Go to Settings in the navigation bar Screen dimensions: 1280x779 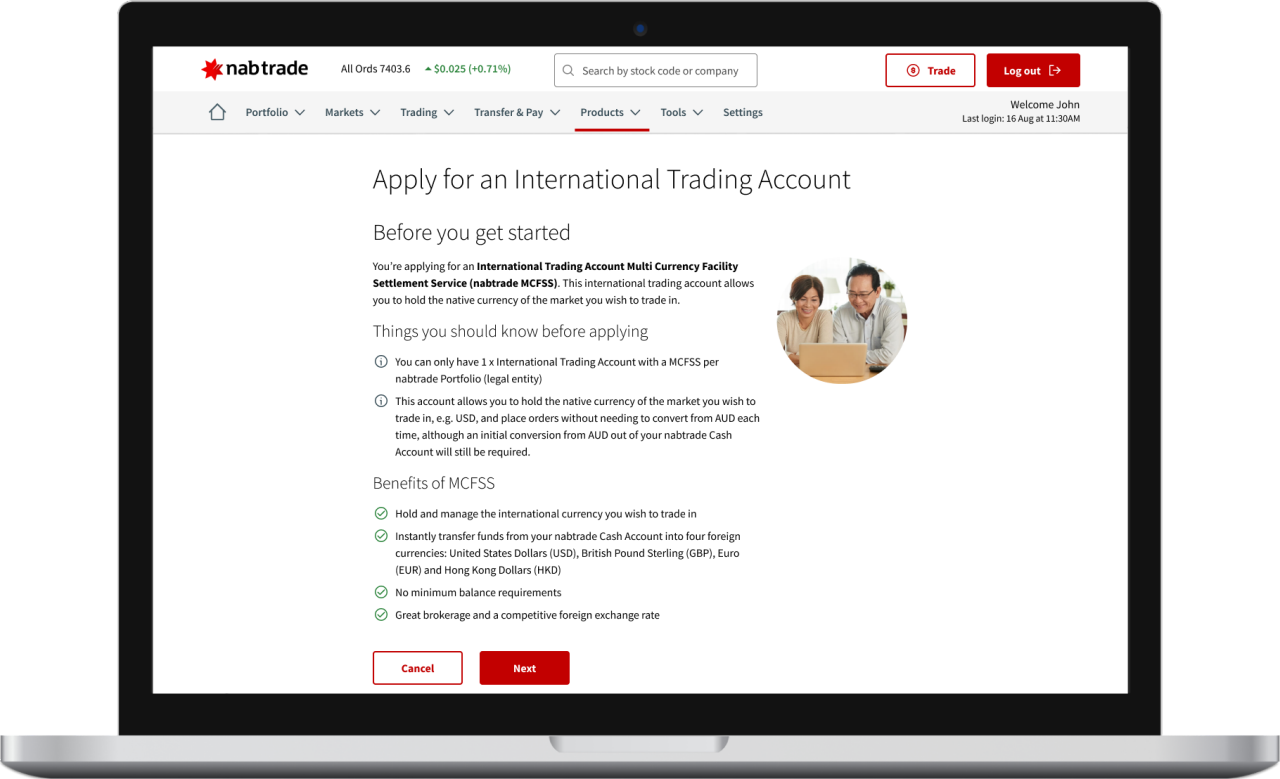point(742,113)
